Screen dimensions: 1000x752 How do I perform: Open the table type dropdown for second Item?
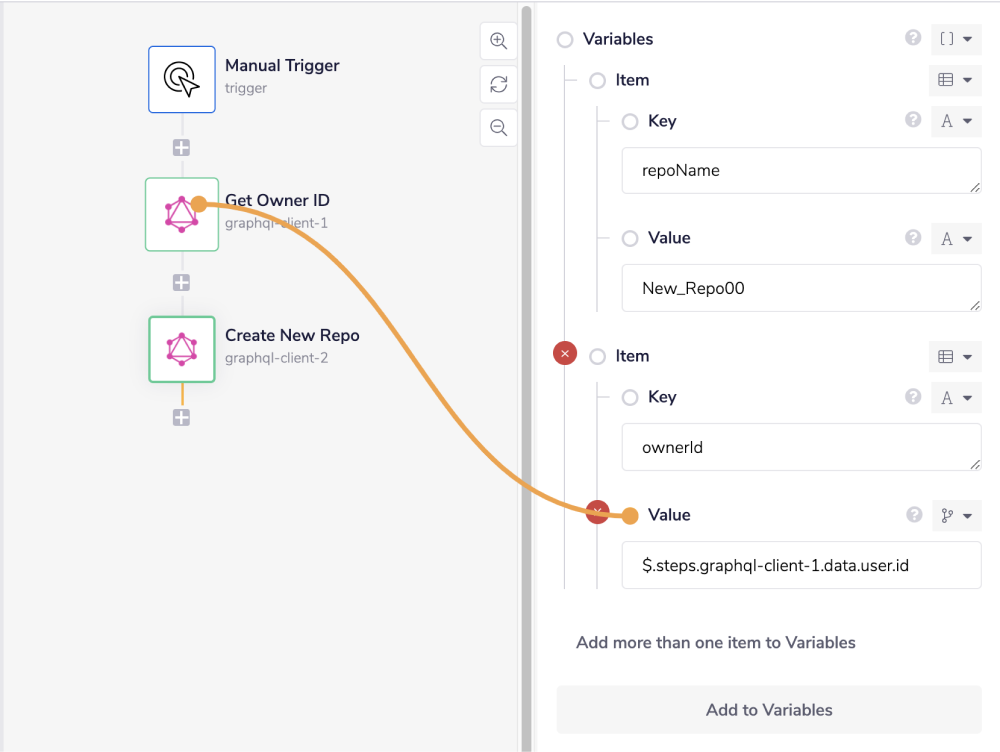pyautogui.click(x=956, y=356)
